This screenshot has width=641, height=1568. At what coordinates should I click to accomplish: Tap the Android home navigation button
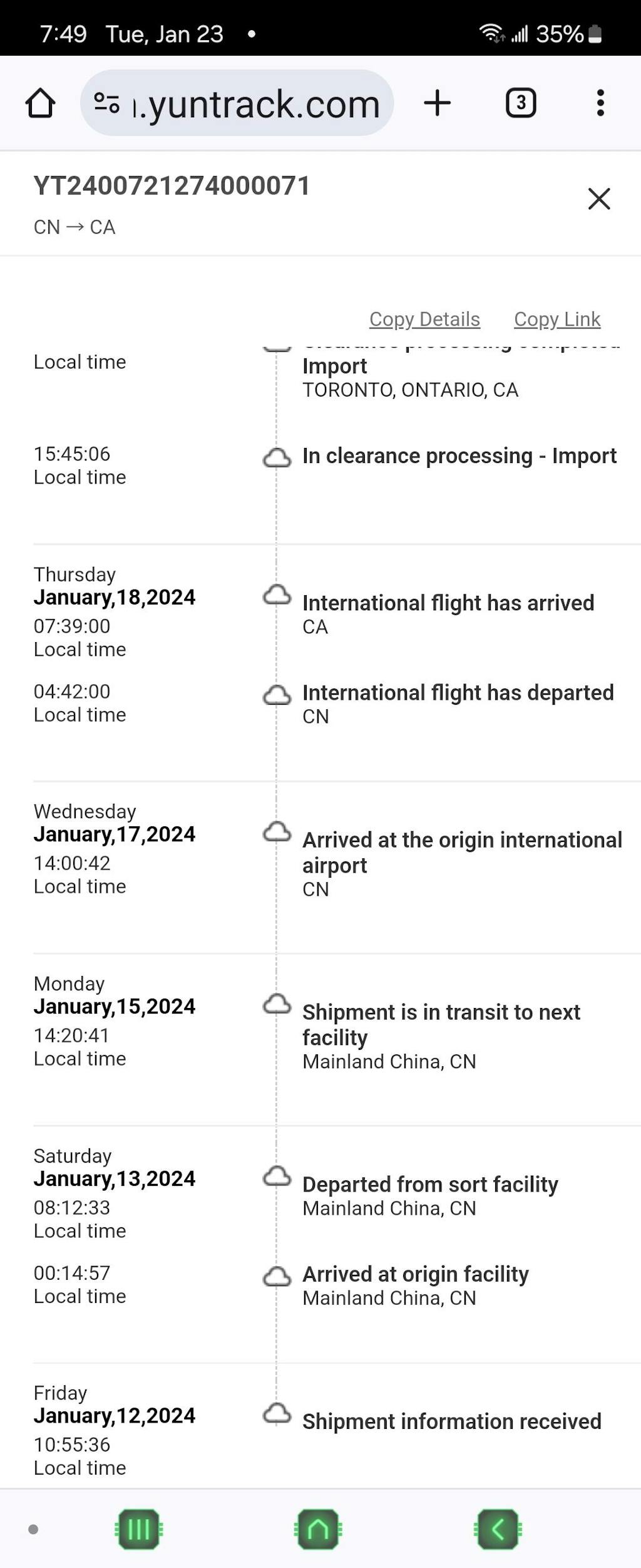click(x=318, y=1529)
